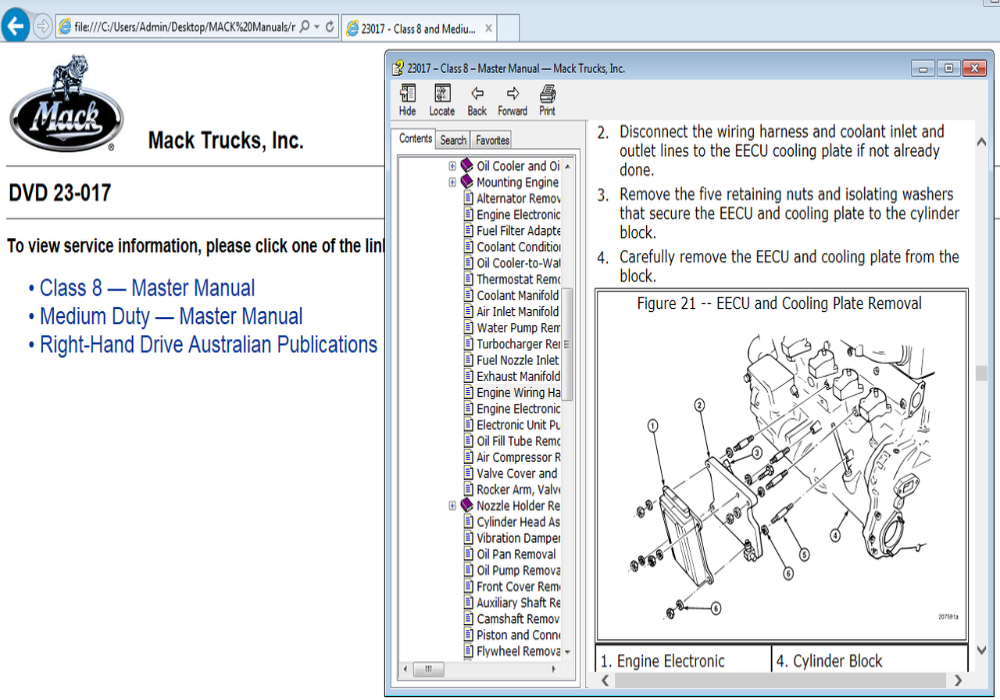This screenshot has width=1000, height=700.
Task: Select Oil Pan Removal topic
Action: pos(516,554)
